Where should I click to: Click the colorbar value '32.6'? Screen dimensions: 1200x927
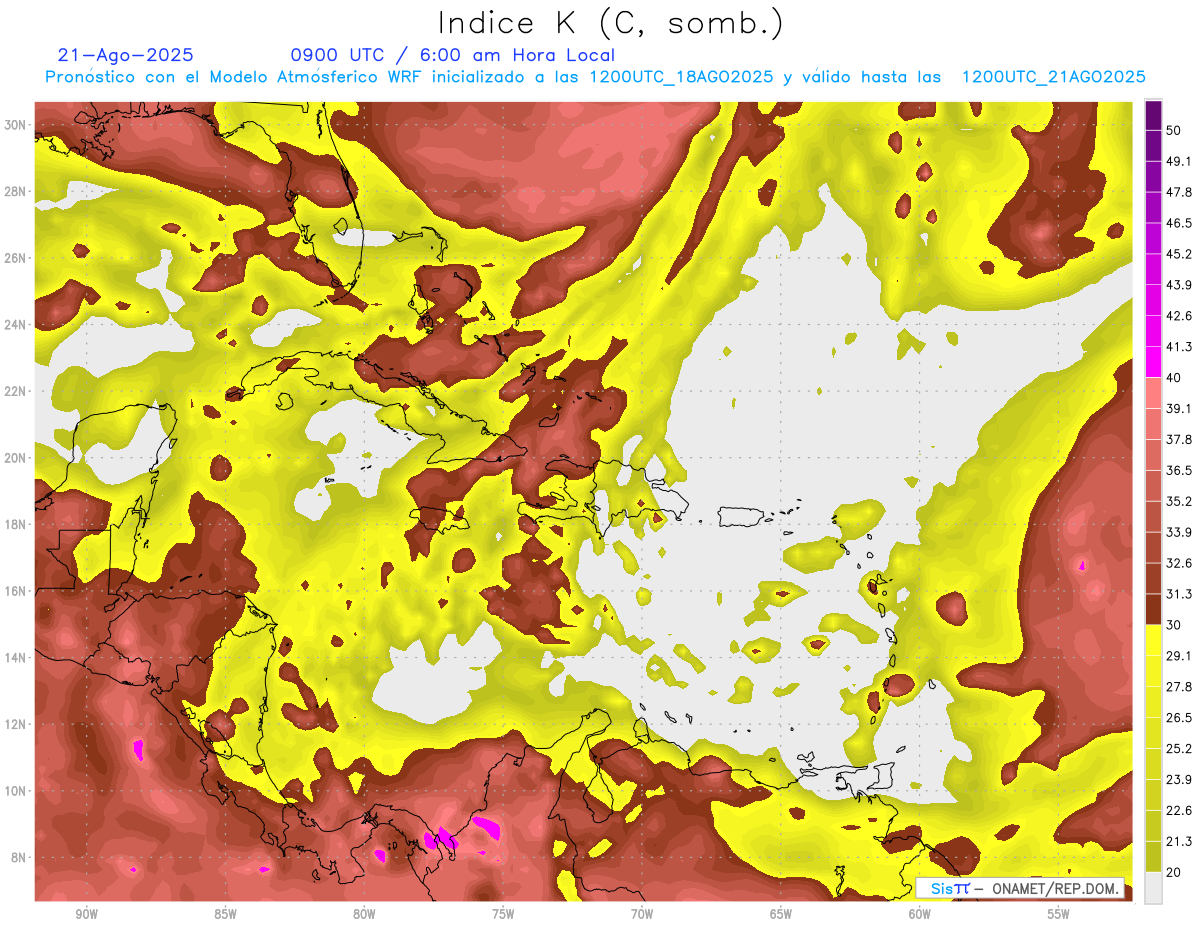point(1178,563)
